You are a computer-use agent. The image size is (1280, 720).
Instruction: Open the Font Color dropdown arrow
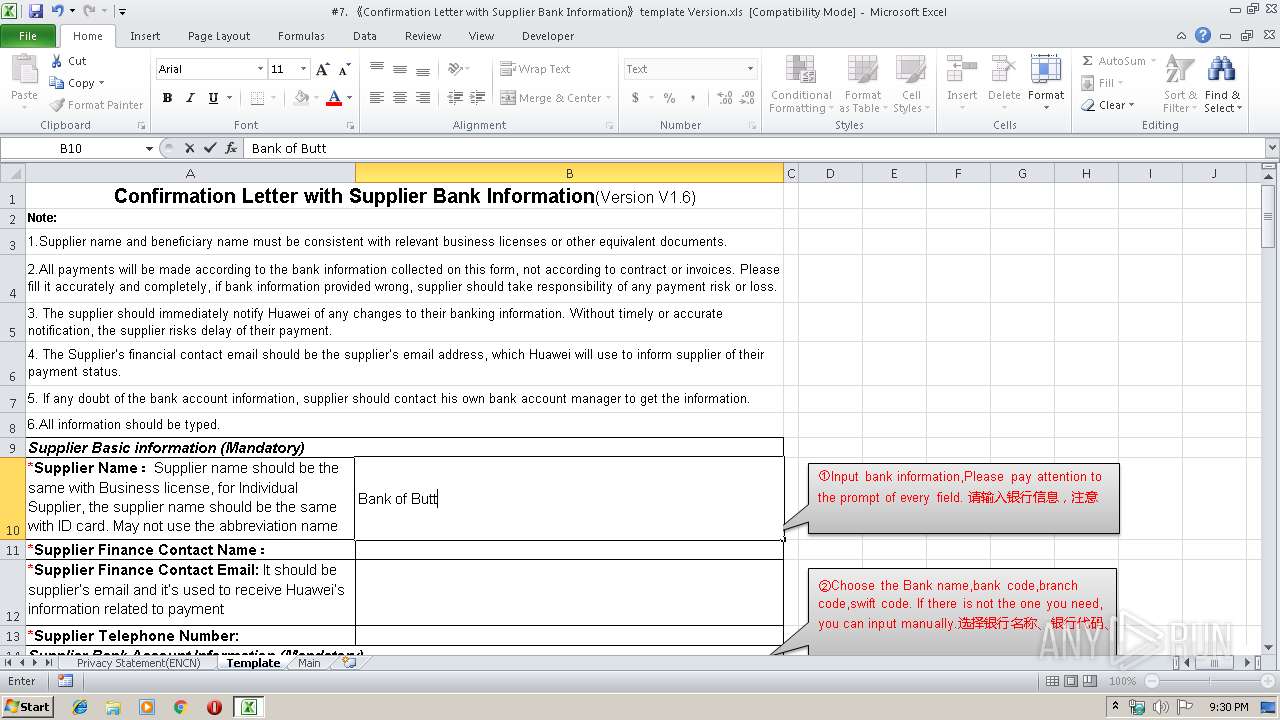[x=348, y=98]
